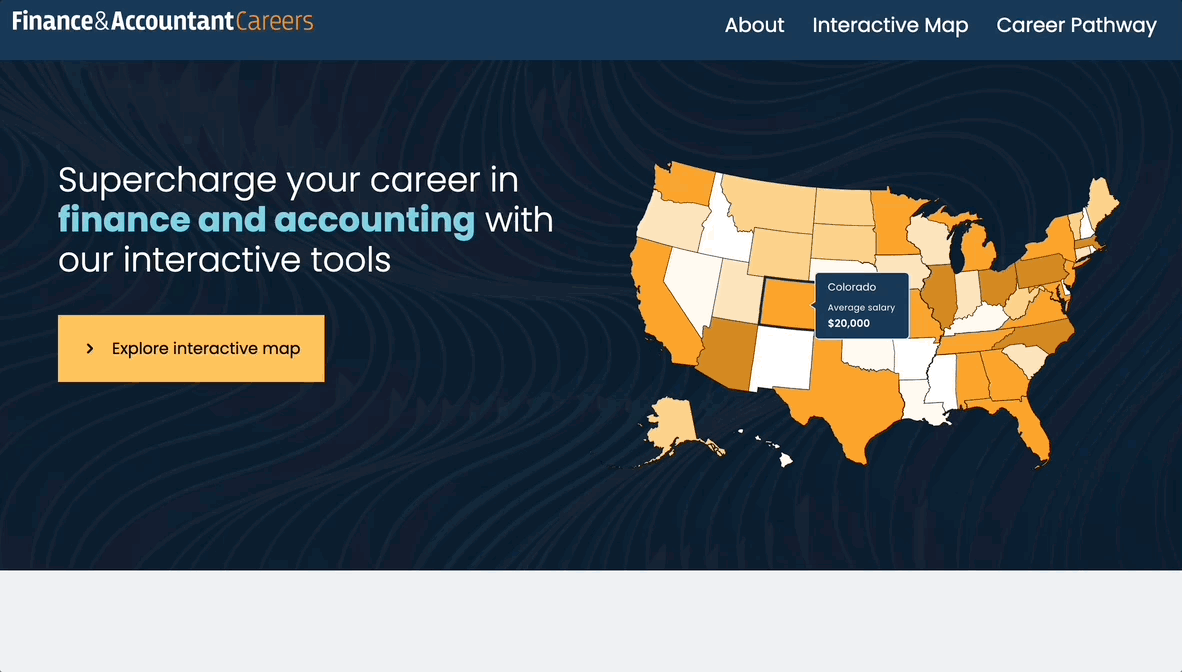Open the About page
1182x672 pixels.
(754, 25)
